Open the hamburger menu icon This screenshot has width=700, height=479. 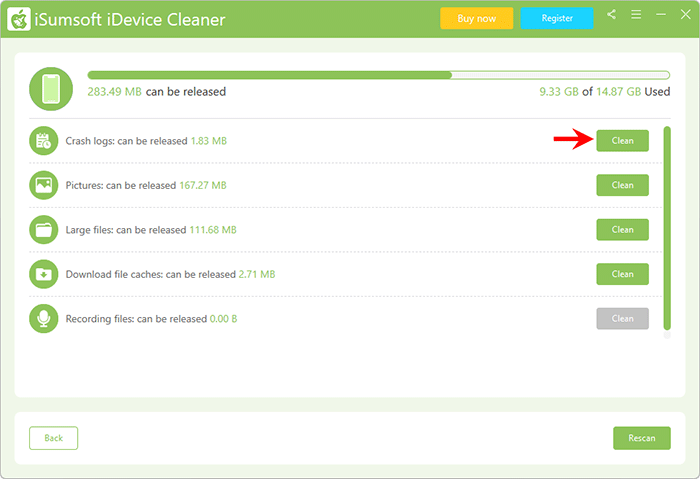tap(636, 15)
